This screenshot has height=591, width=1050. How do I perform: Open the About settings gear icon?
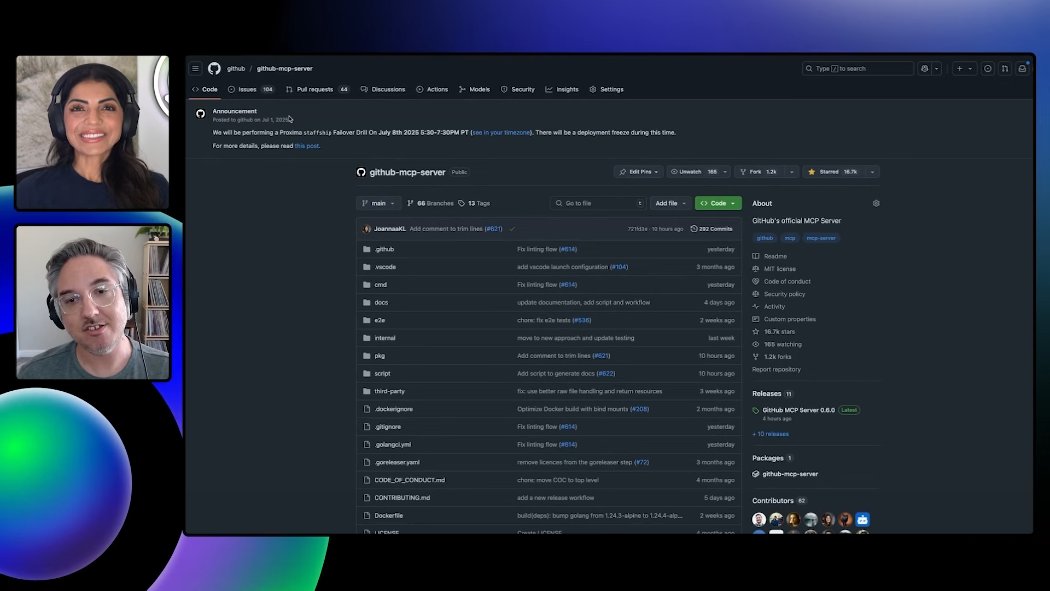876,203
